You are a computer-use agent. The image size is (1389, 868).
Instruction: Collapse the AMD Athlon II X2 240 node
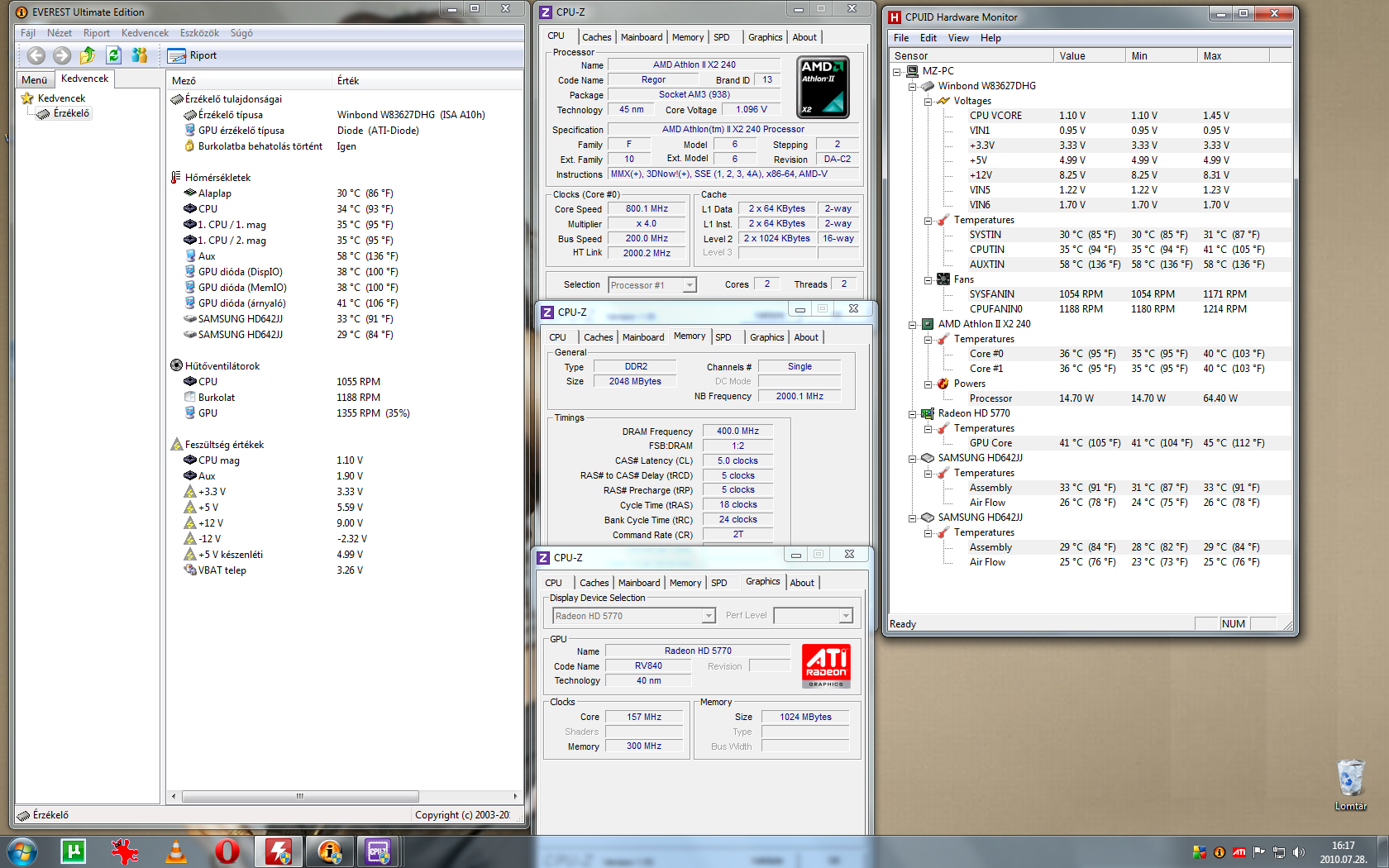(913, 325)
